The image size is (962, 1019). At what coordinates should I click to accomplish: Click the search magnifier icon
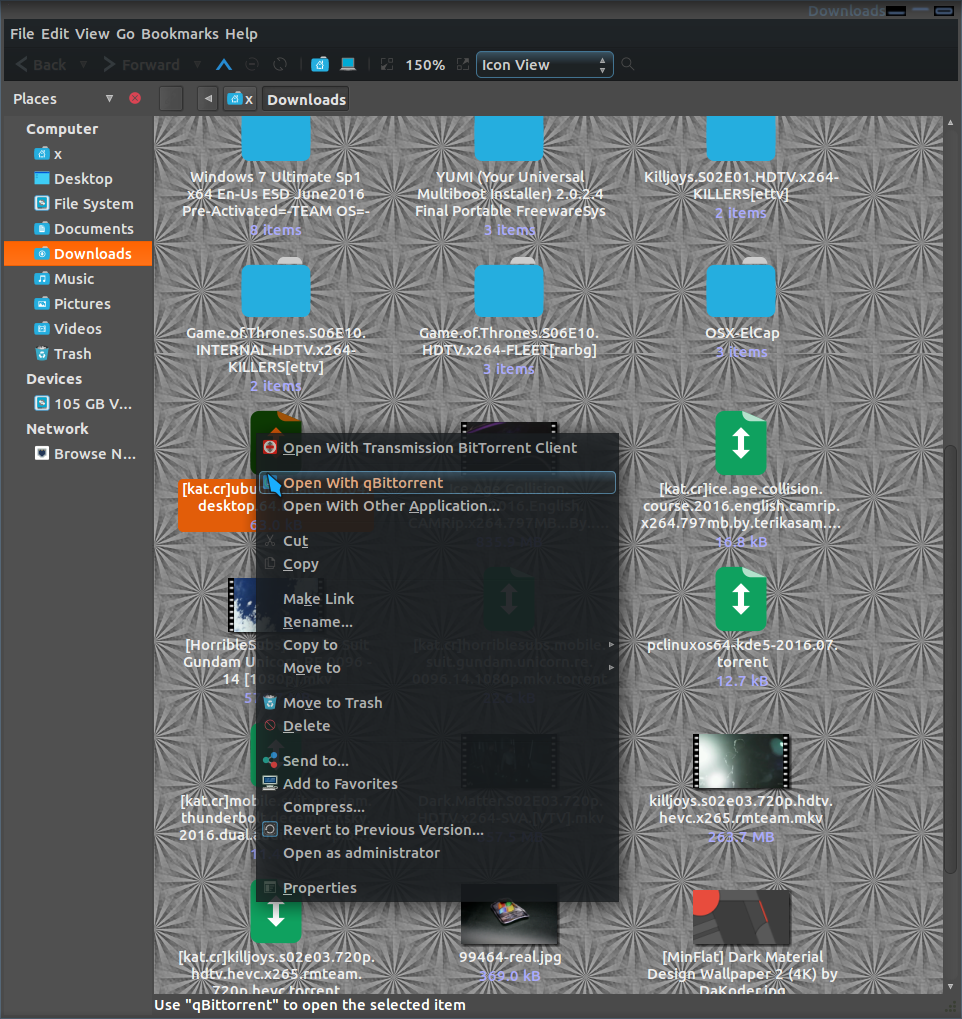coord(627,64)
